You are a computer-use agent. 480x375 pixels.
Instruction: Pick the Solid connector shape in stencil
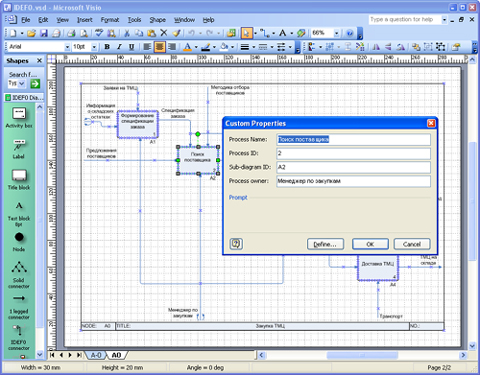tap(19, 275)
